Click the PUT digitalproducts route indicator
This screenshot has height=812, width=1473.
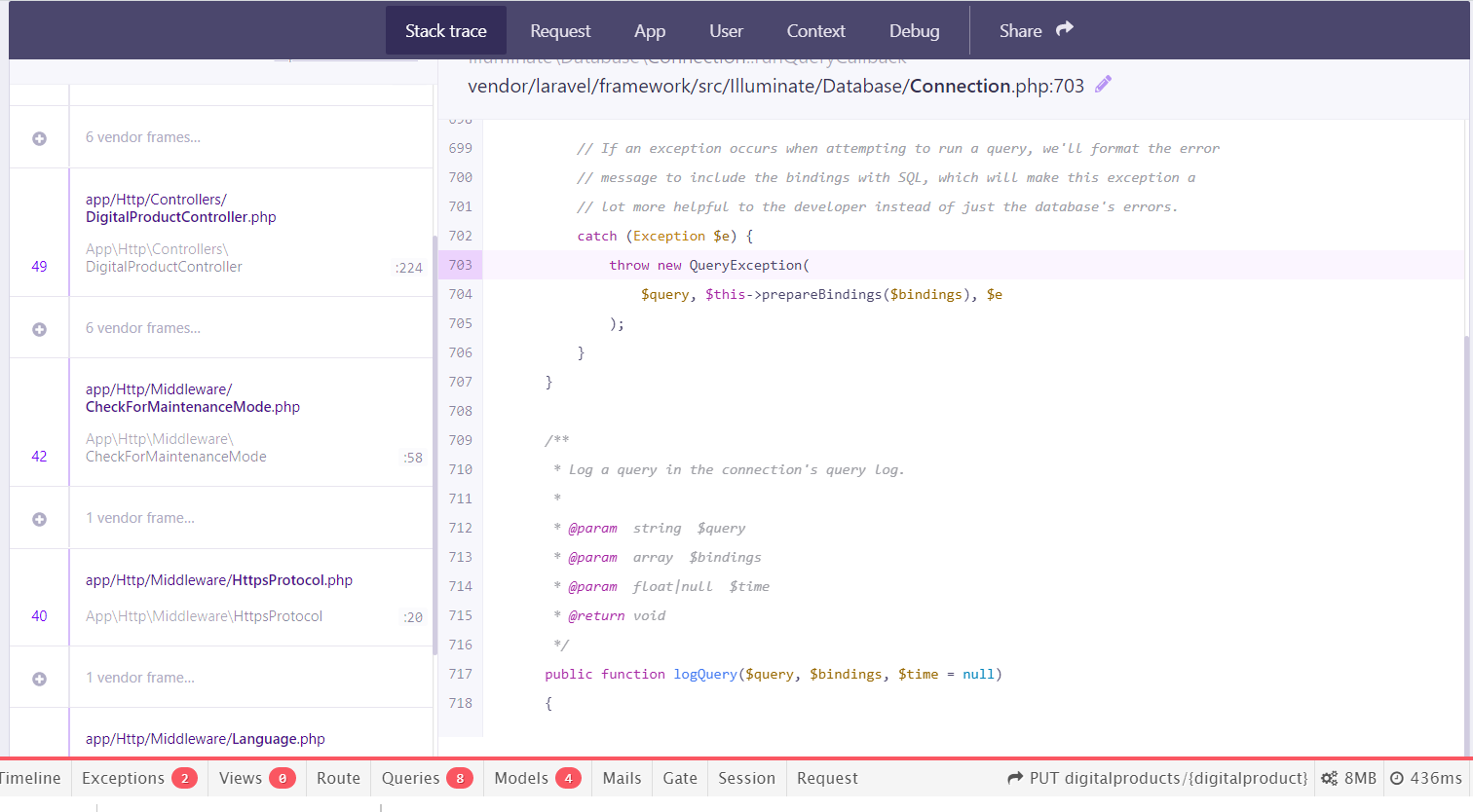point(1157,778)
